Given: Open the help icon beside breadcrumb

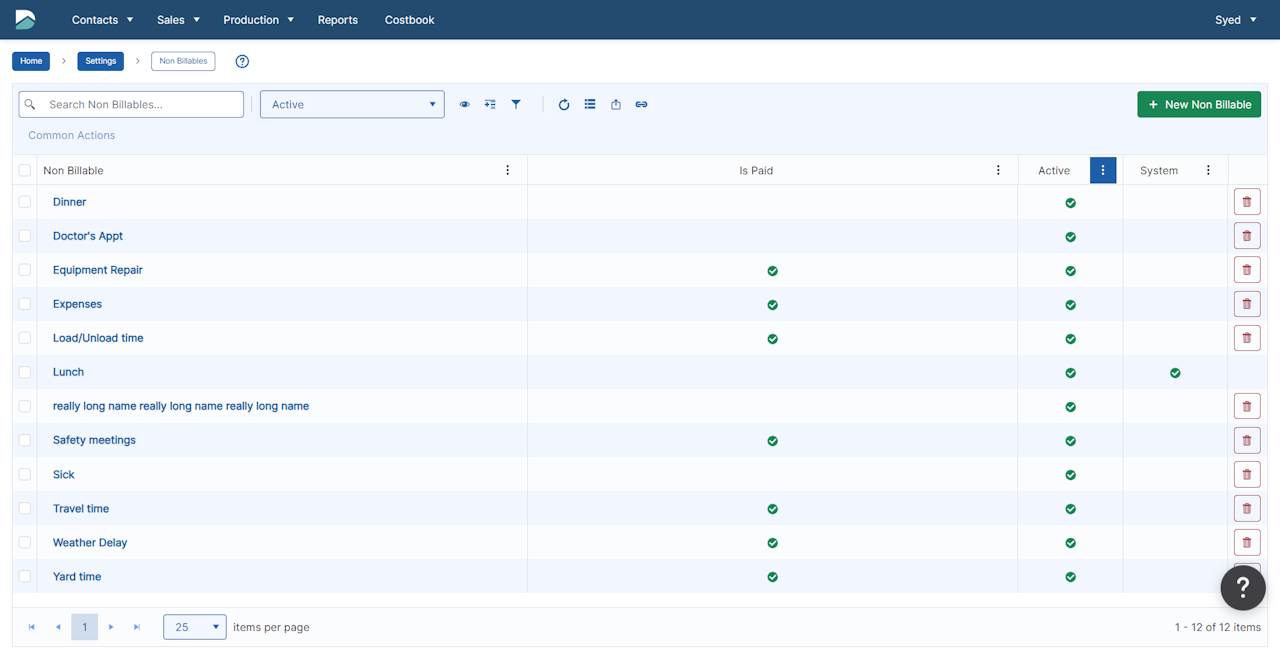Looking at the screenshot, I should 242,61.
